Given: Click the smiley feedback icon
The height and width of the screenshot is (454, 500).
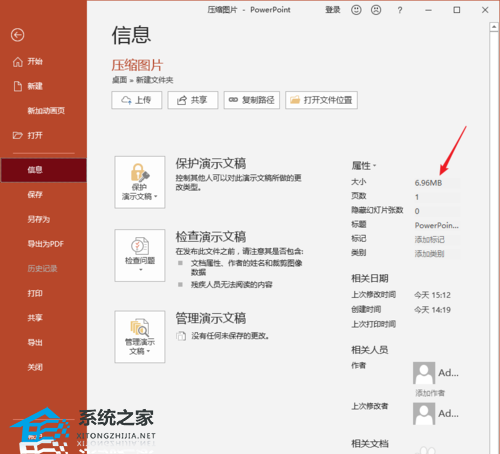Looking at the screenshot, I should pos(356,10).
